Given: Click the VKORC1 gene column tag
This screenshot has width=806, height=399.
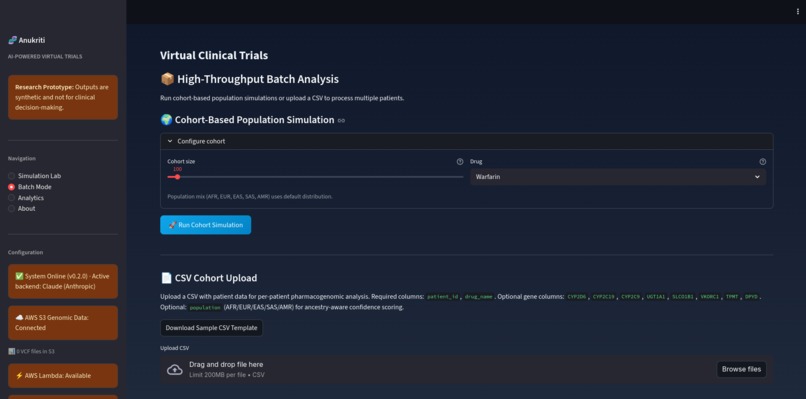Looking at the screenshot, I should coord(711,297).
